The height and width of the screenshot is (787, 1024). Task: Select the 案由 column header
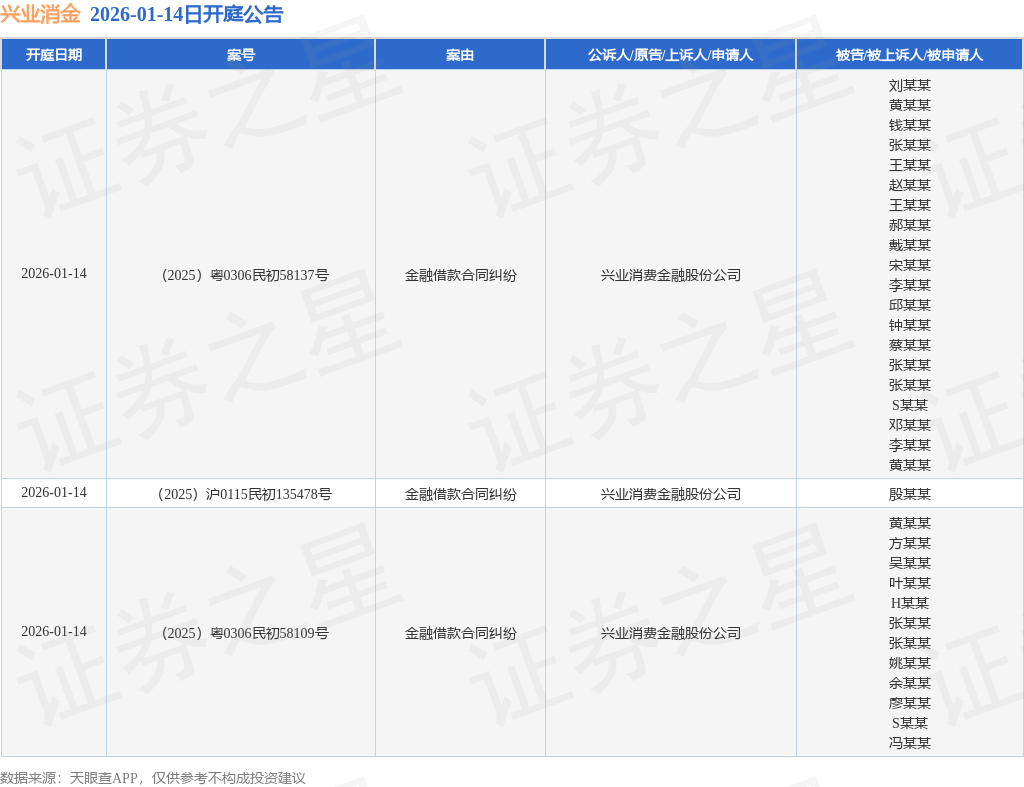[460, 55]
